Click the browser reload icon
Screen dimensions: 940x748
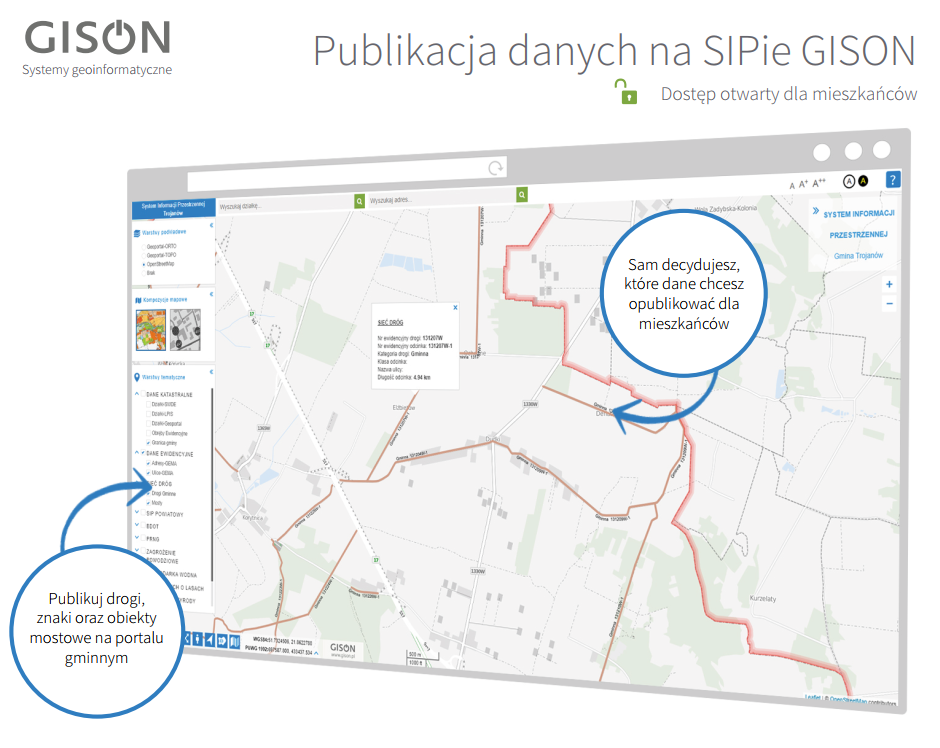[495, 168]
